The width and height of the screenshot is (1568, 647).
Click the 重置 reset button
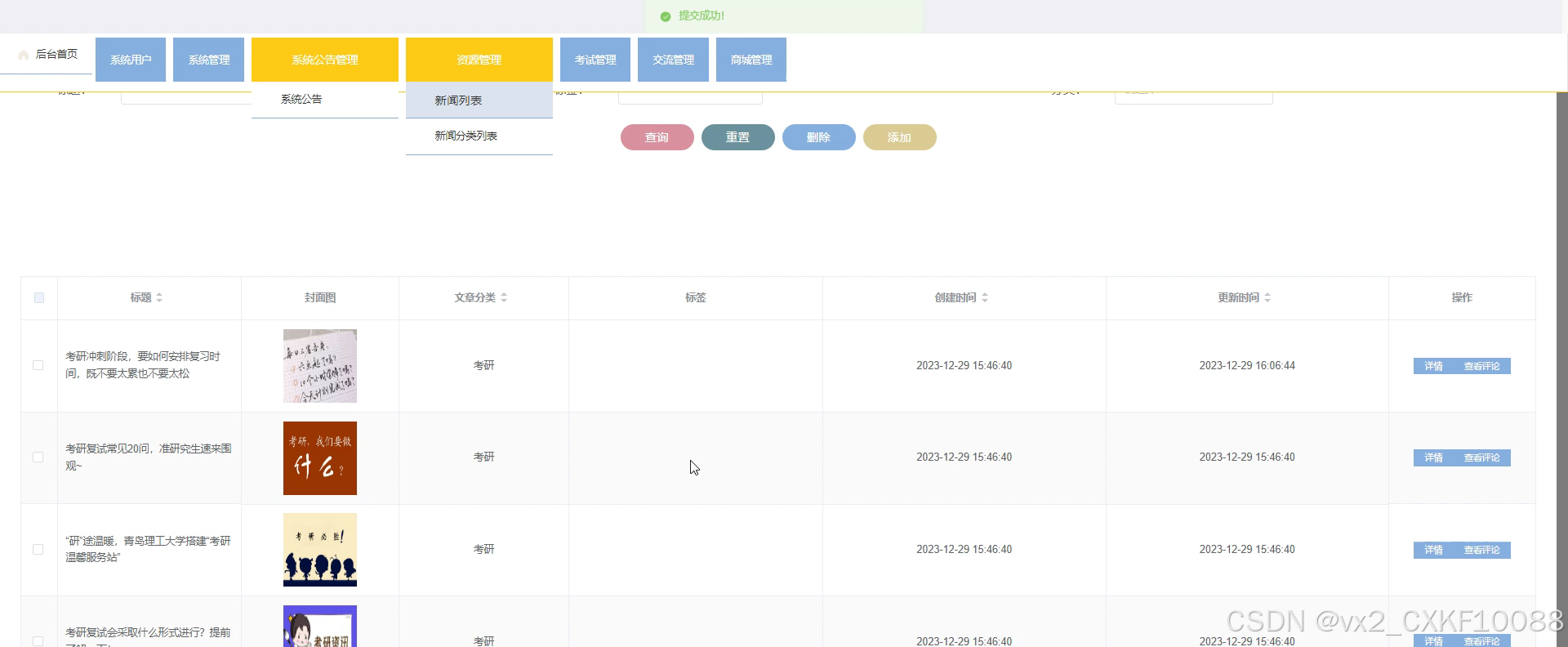[x=738, y=137]
